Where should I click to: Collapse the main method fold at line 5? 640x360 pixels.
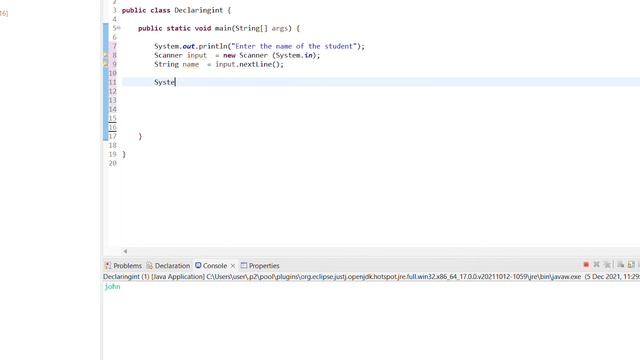pos(119,28)
